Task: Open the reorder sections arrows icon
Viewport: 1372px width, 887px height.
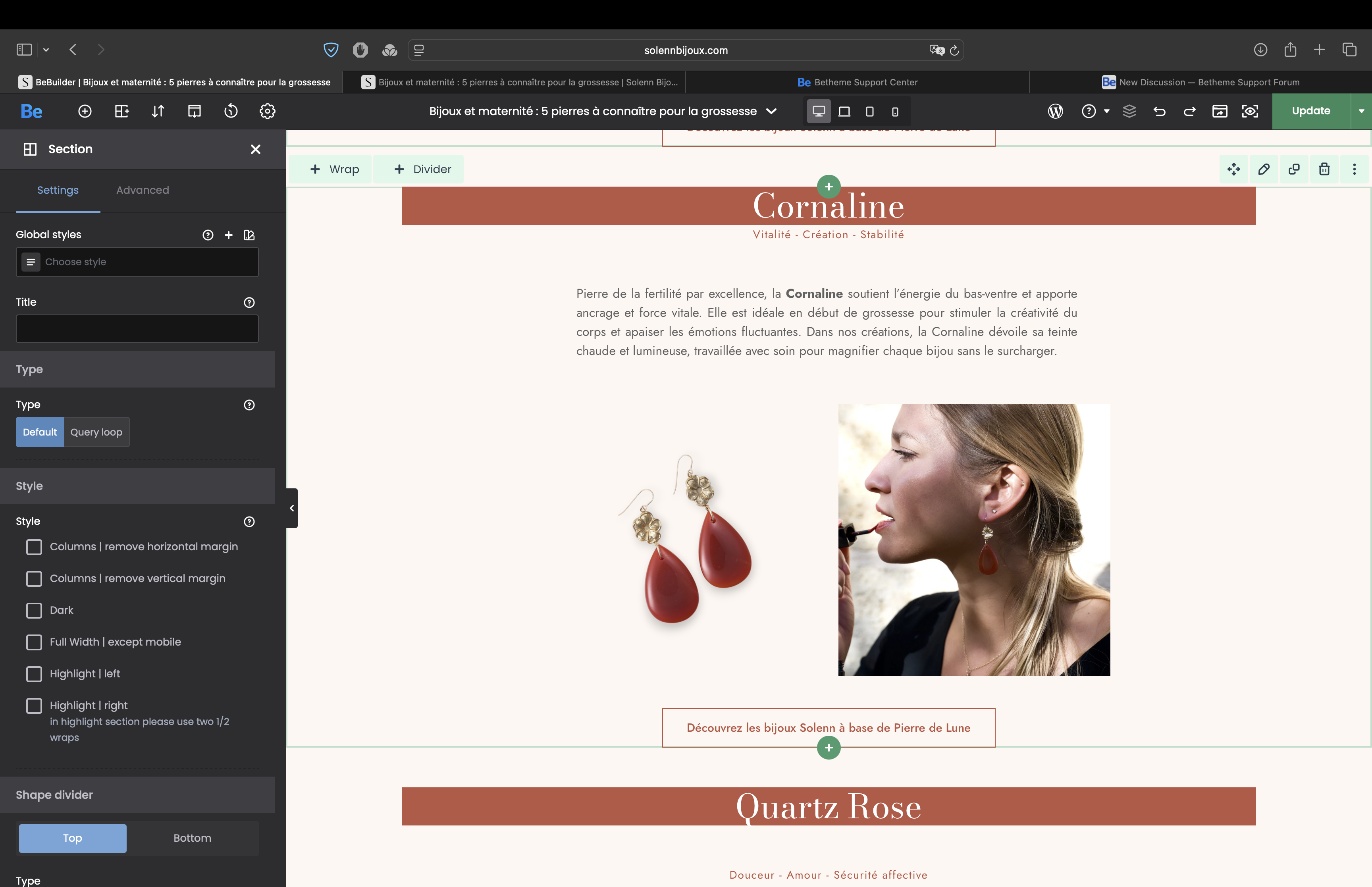Action: [158, 111]
